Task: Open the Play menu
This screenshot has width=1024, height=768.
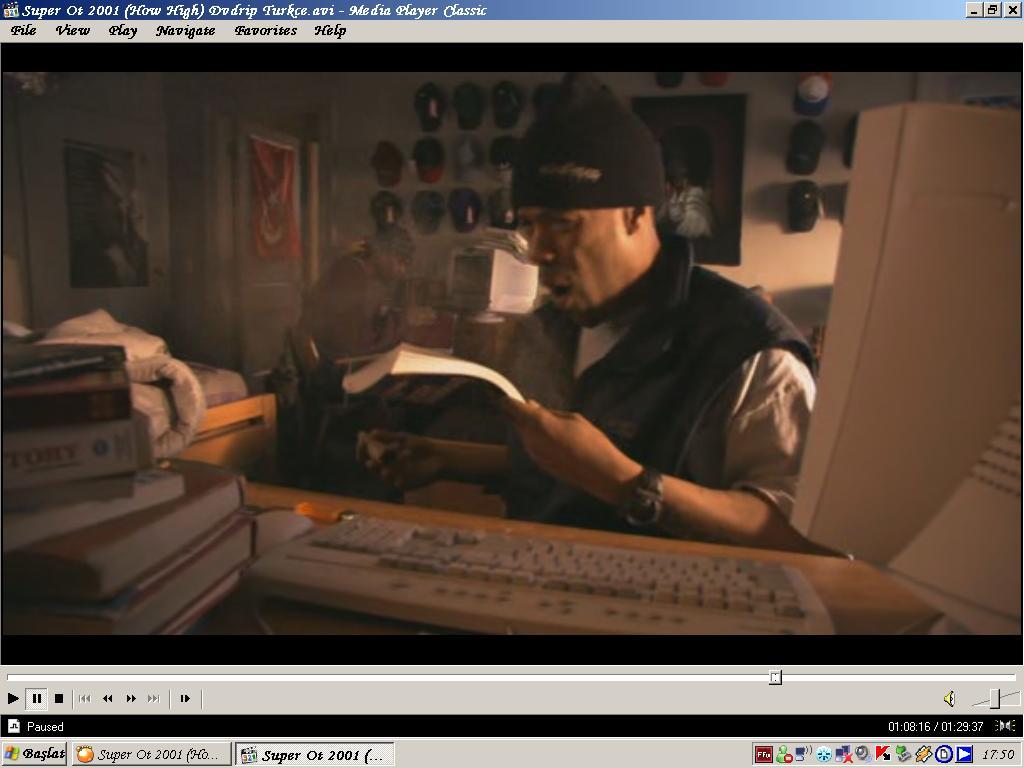Action: [x=123, y=30]
